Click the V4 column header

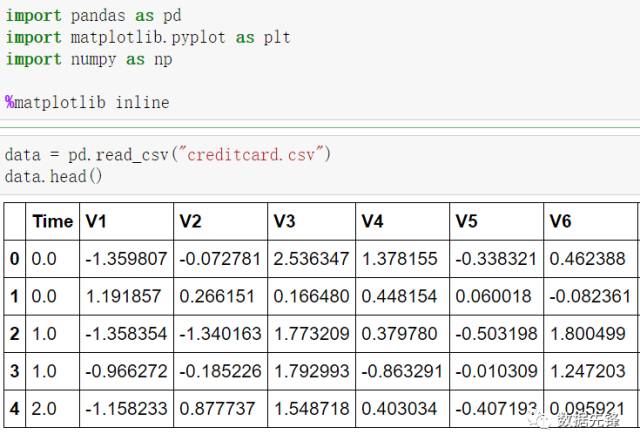coord(373,221)
